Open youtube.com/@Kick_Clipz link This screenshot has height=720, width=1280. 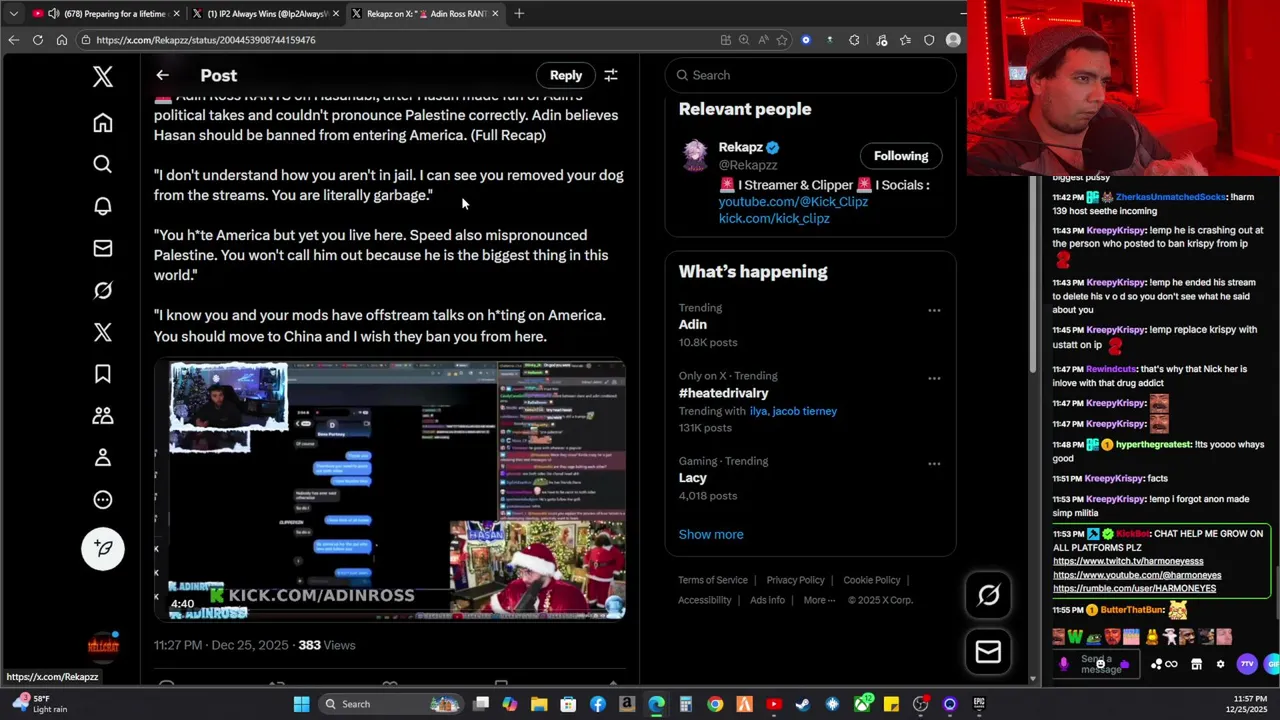tap(793, 201)
